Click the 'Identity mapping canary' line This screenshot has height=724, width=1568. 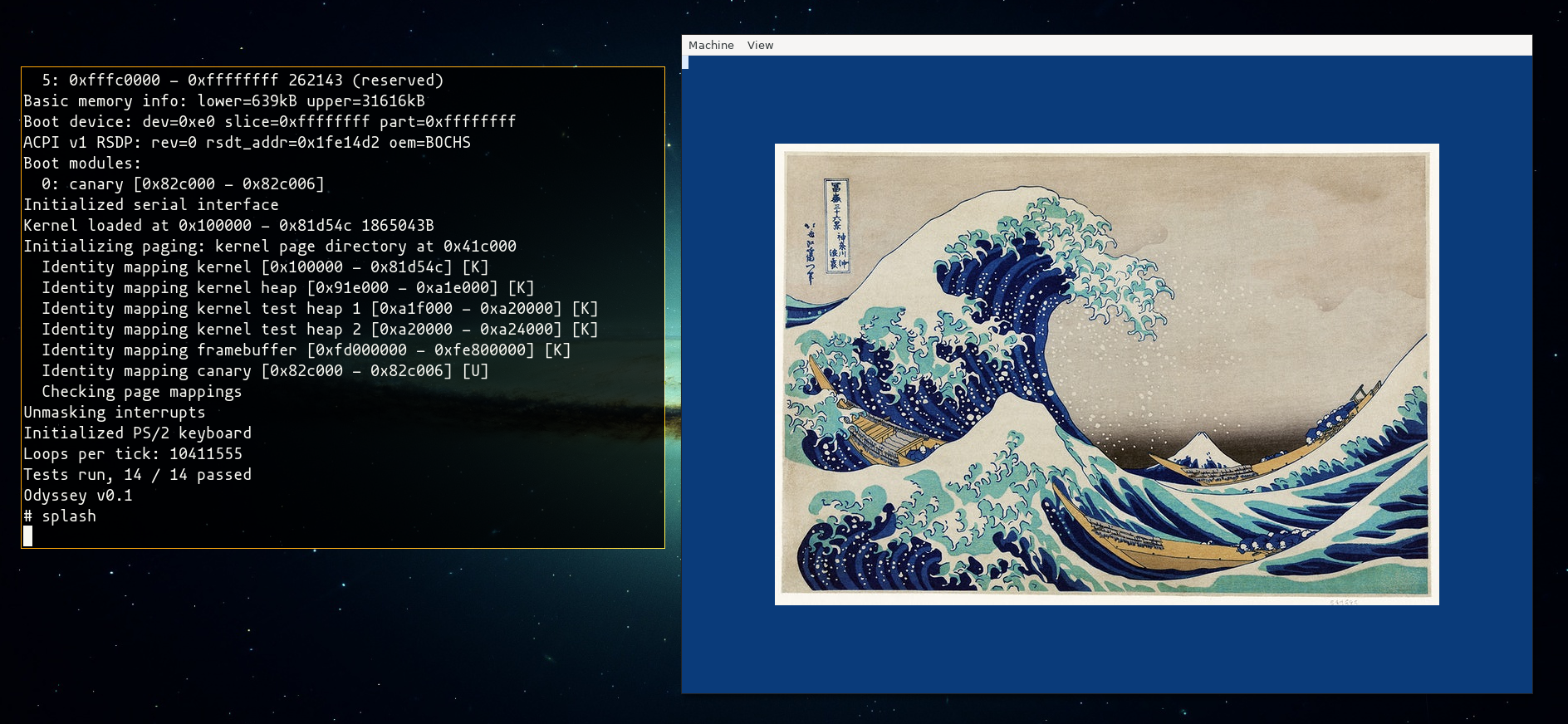[265, 370]
